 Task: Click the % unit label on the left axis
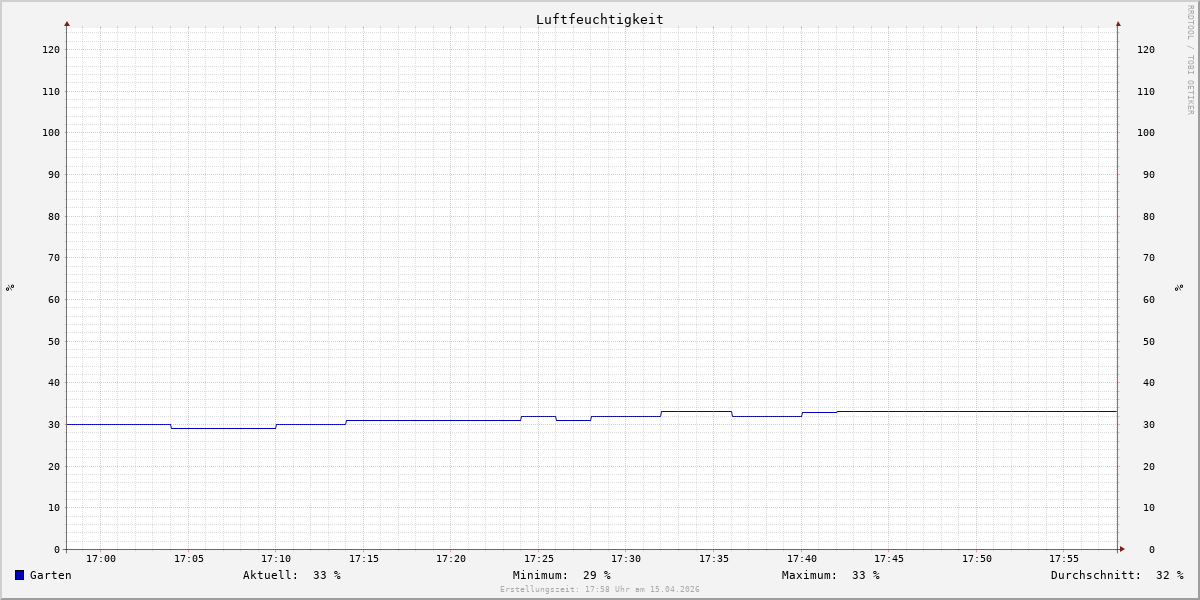[x=10, y=287]
